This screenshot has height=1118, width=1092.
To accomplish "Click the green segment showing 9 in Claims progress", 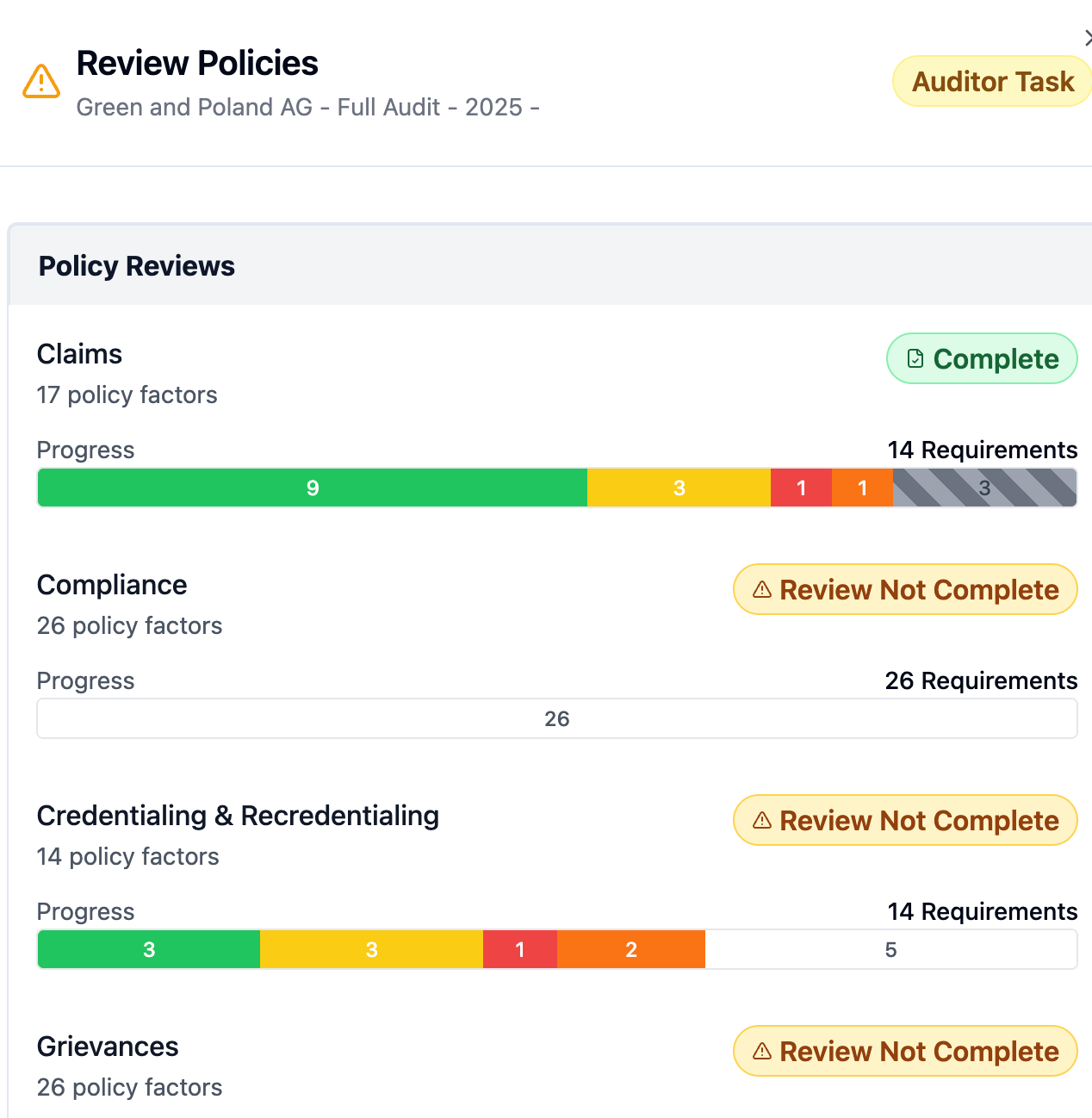I will tap(312, 488).
